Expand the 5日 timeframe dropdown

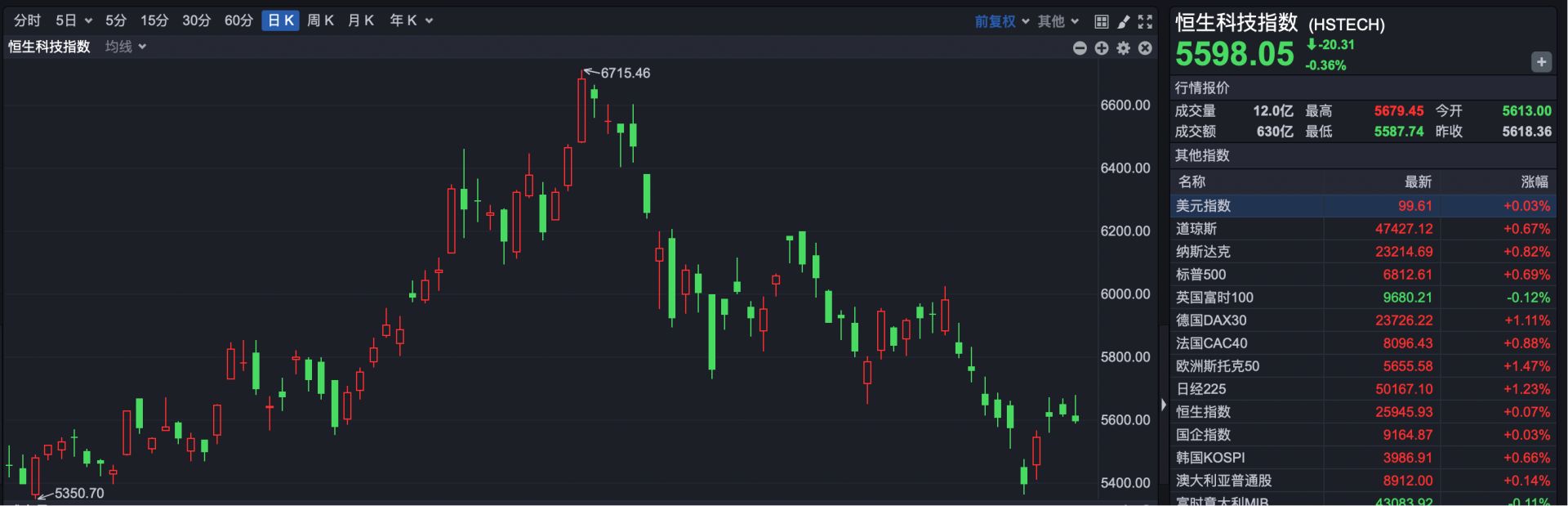(73, 20)
